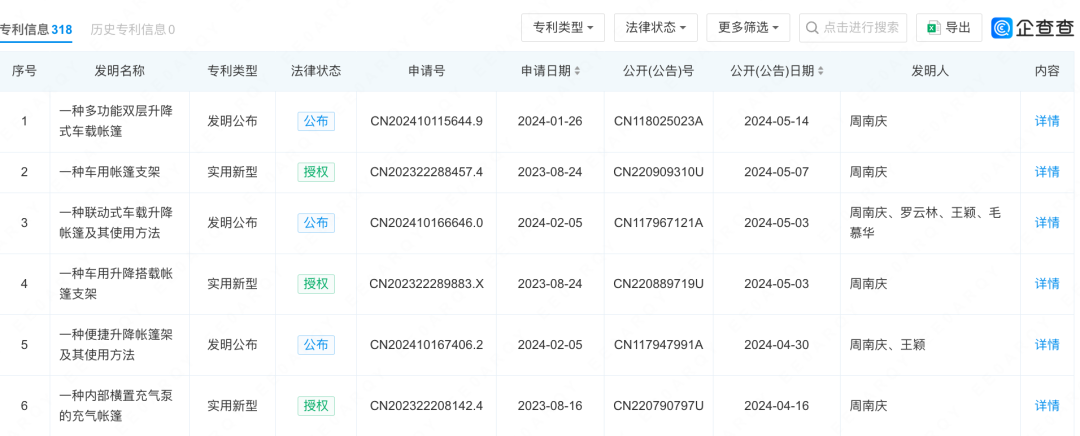Click application number CN202410115644.9
The image size is (1080, 436).
click(426, 121)
